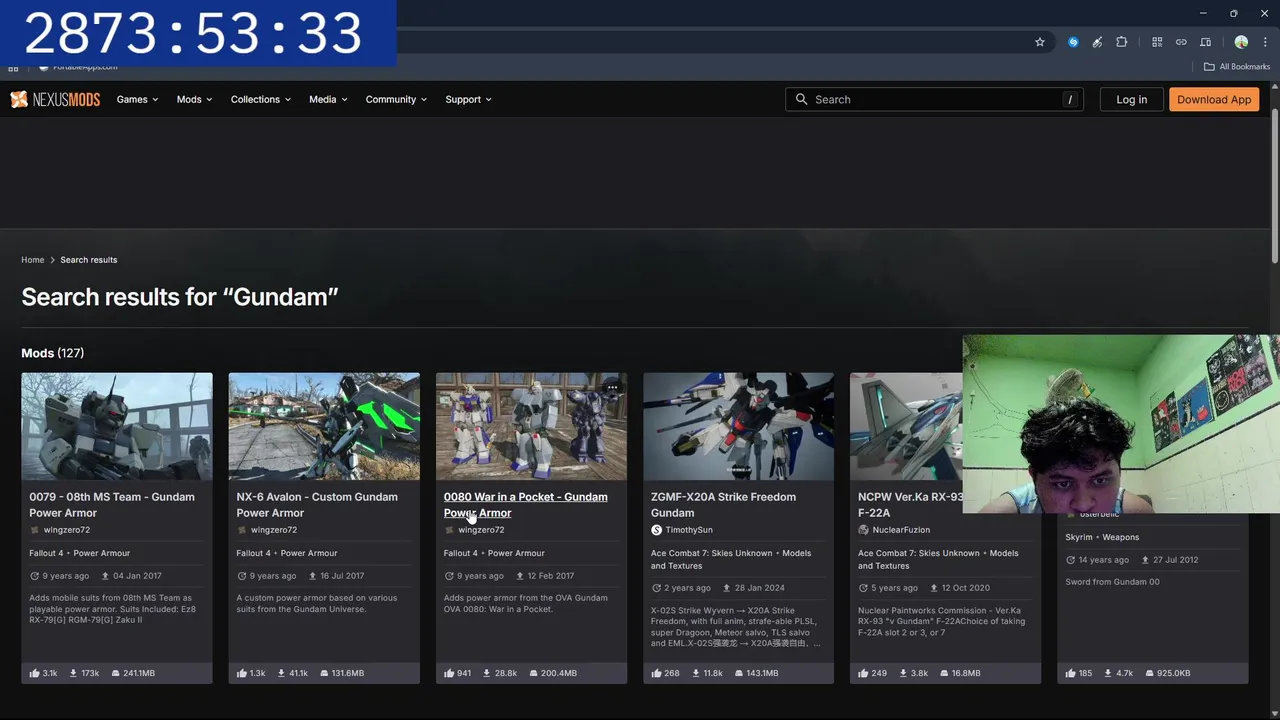This screenshot has width=1280, height=720.
Task: Click the Search input field
Action: pos(934,99)
